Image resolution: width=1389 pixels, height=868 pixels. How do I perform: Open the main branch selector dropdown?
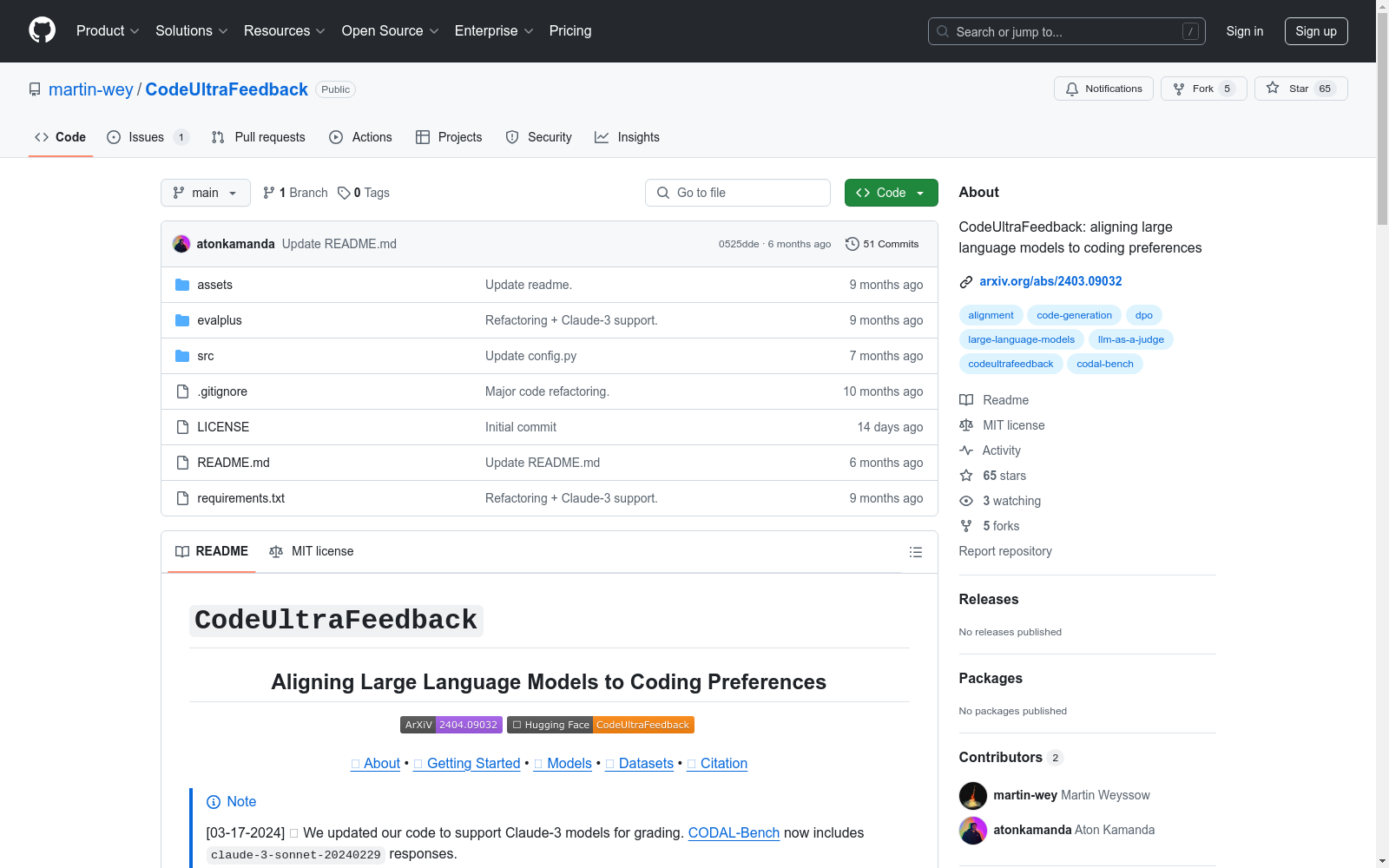click(x=206, y=193)
